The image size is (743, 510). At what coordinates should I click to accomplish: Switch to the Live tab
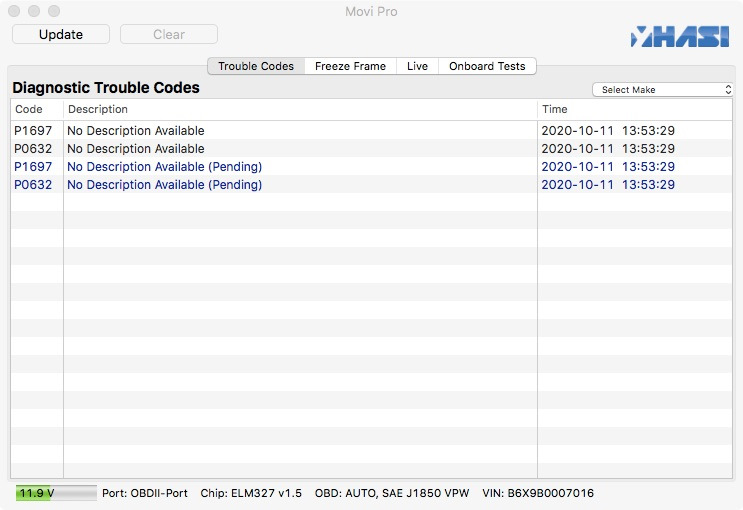tap(417, 66)
